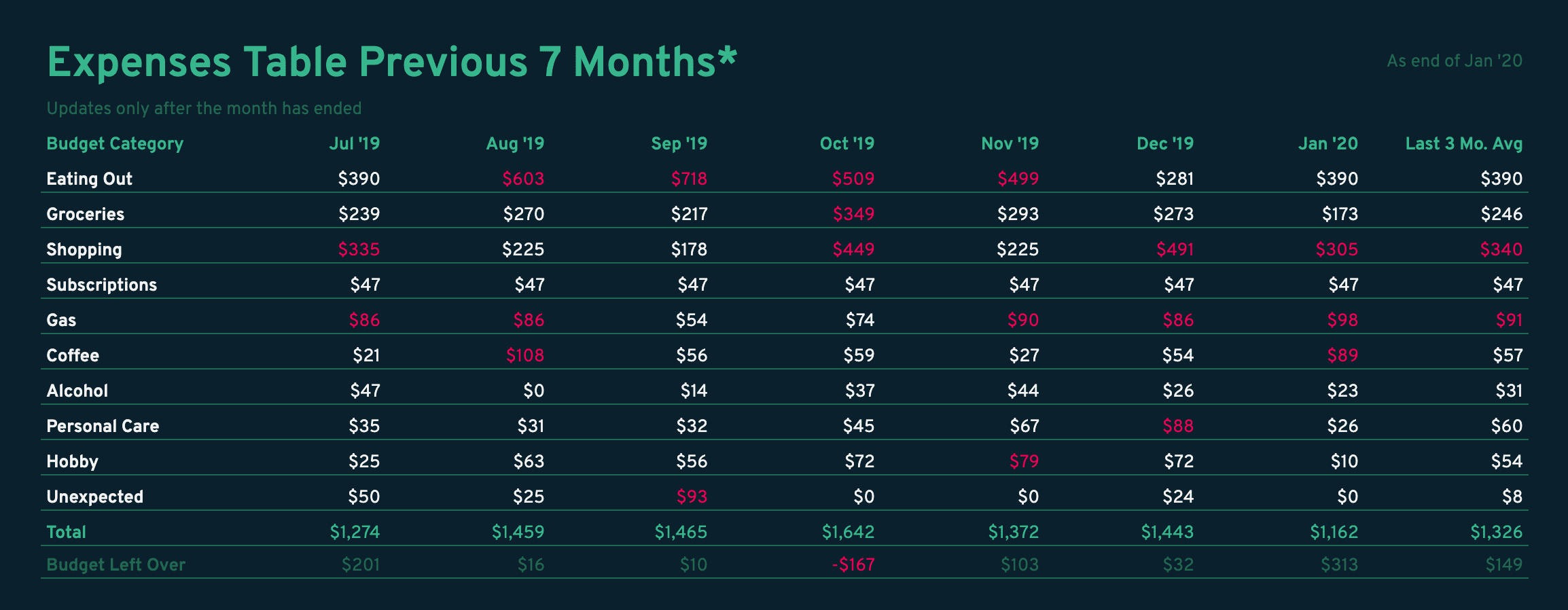Select the red $93 Unexpected value
Screen dimensions: 1568x610
(x=692, y=497)
